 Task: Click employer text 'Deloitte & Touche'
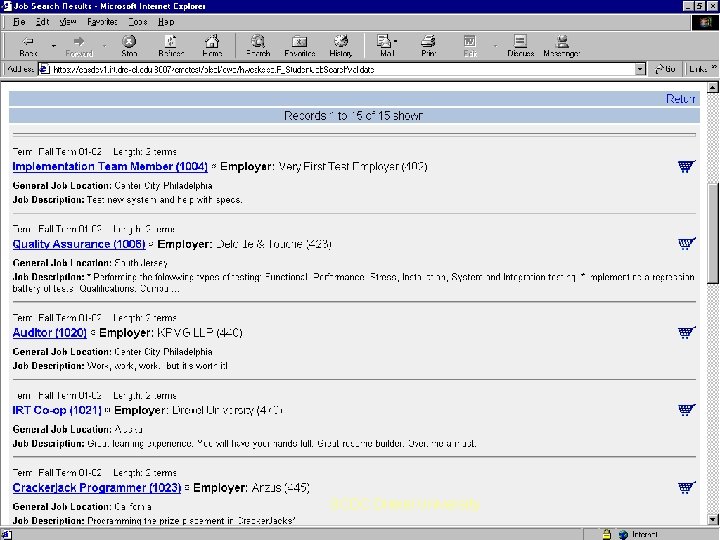point(259,244)
